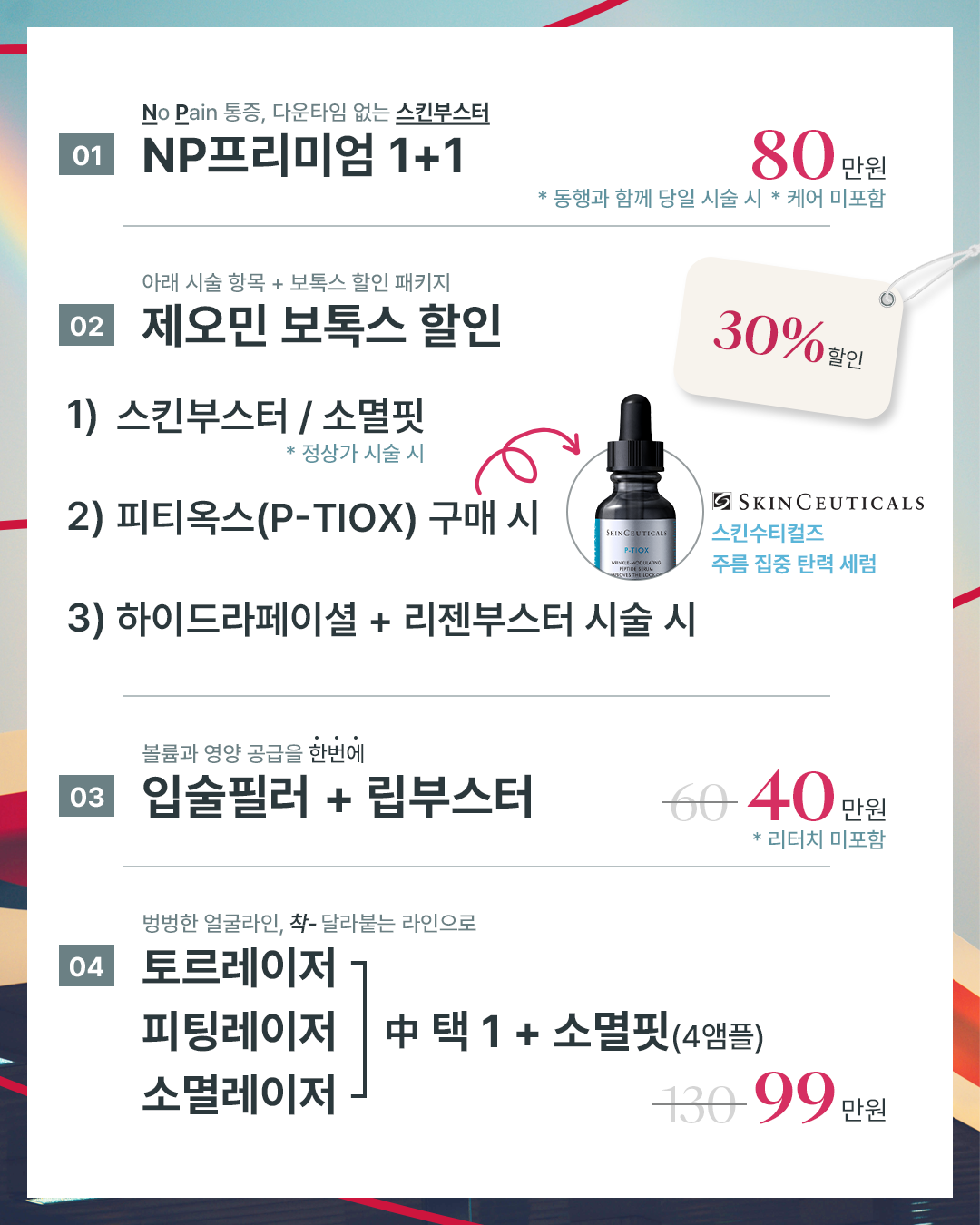The width and height of the screenshot is (980, 1225).
Task: Click the SkinCeuticals serum bottle image
Action: [x=635, y=490]
